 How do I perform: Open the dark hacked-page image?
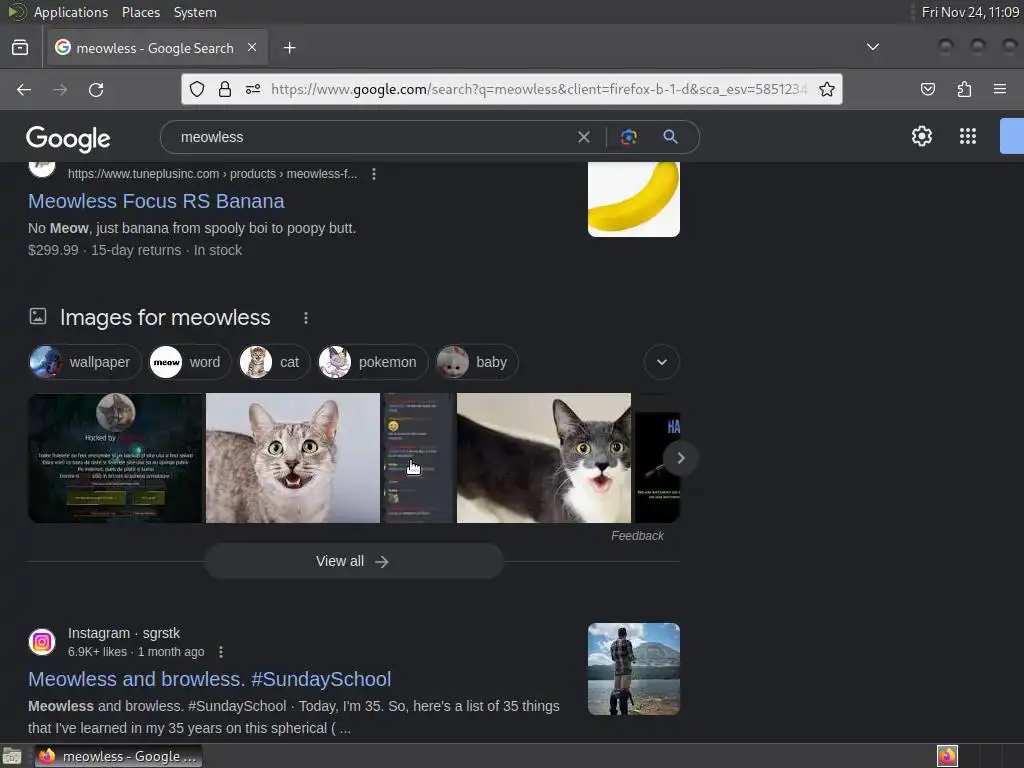pyautogui.click(x=116, y=458)
